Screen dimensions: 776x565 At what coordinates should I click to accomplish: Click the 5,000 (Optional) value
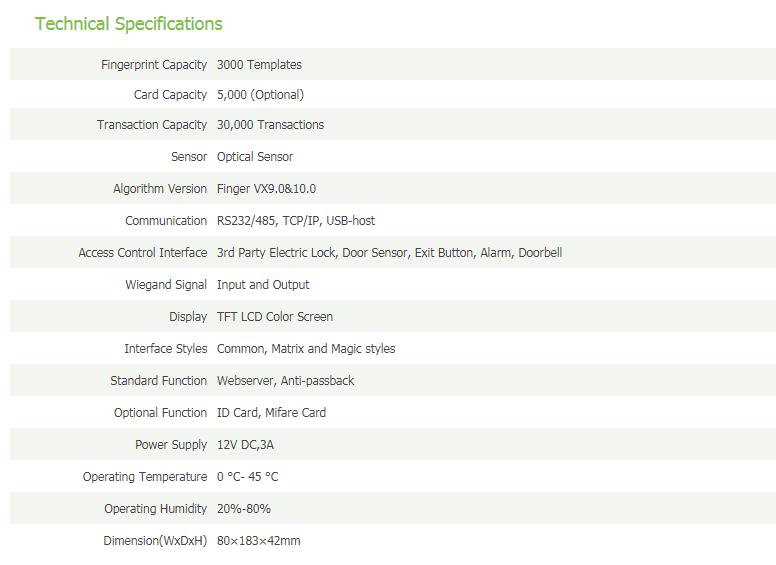click(260, 94)
